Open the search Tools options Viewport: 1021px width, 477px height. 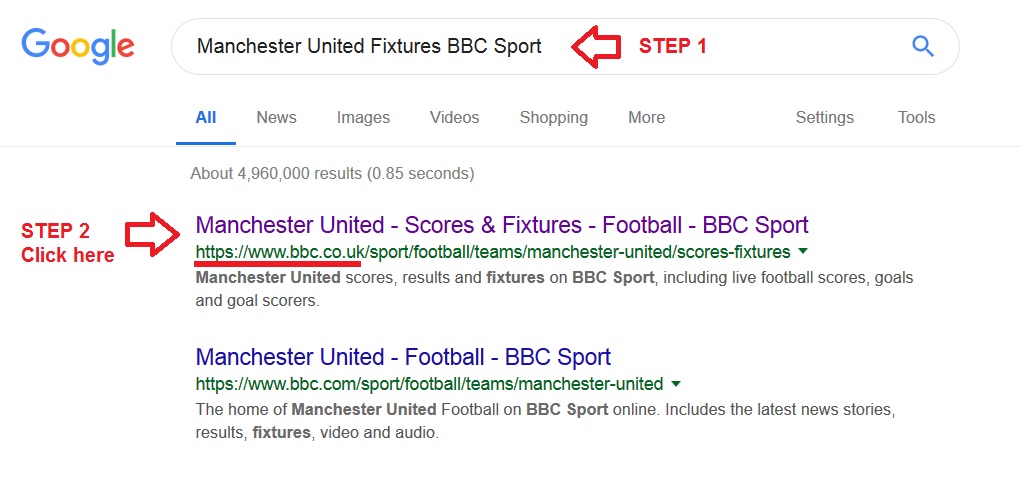pyautogui.click(x=916, y=118)
